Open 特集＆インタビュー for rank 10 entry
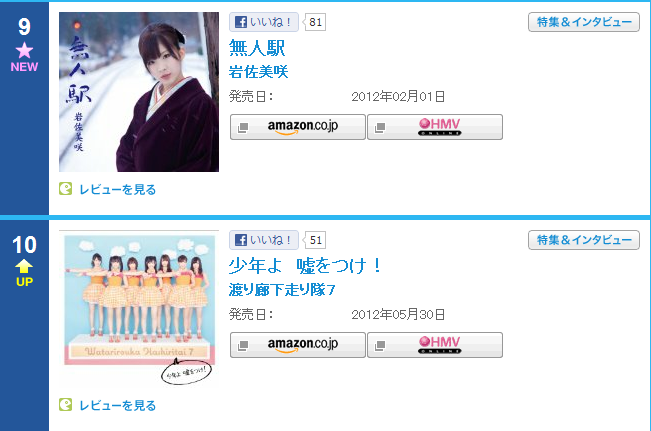 click(x=584, y=240)
